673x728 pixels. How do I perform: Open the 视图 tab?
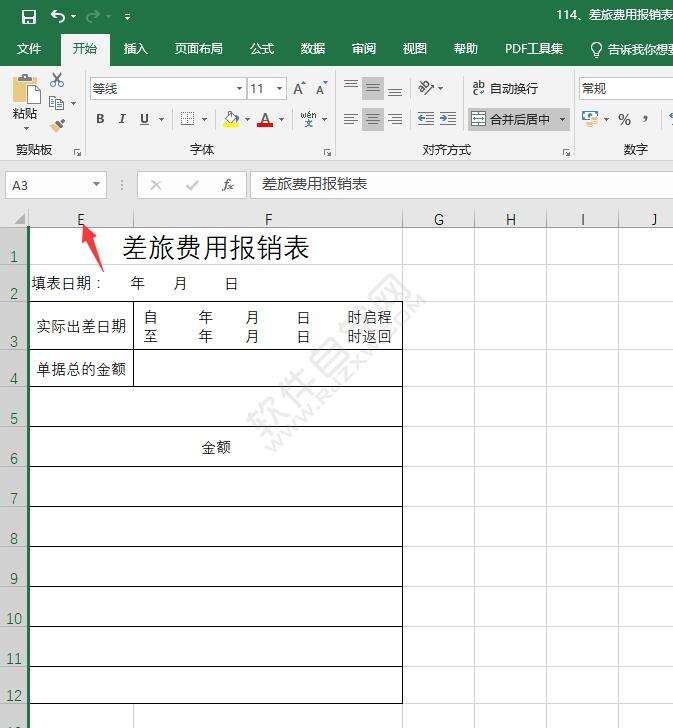414,49
